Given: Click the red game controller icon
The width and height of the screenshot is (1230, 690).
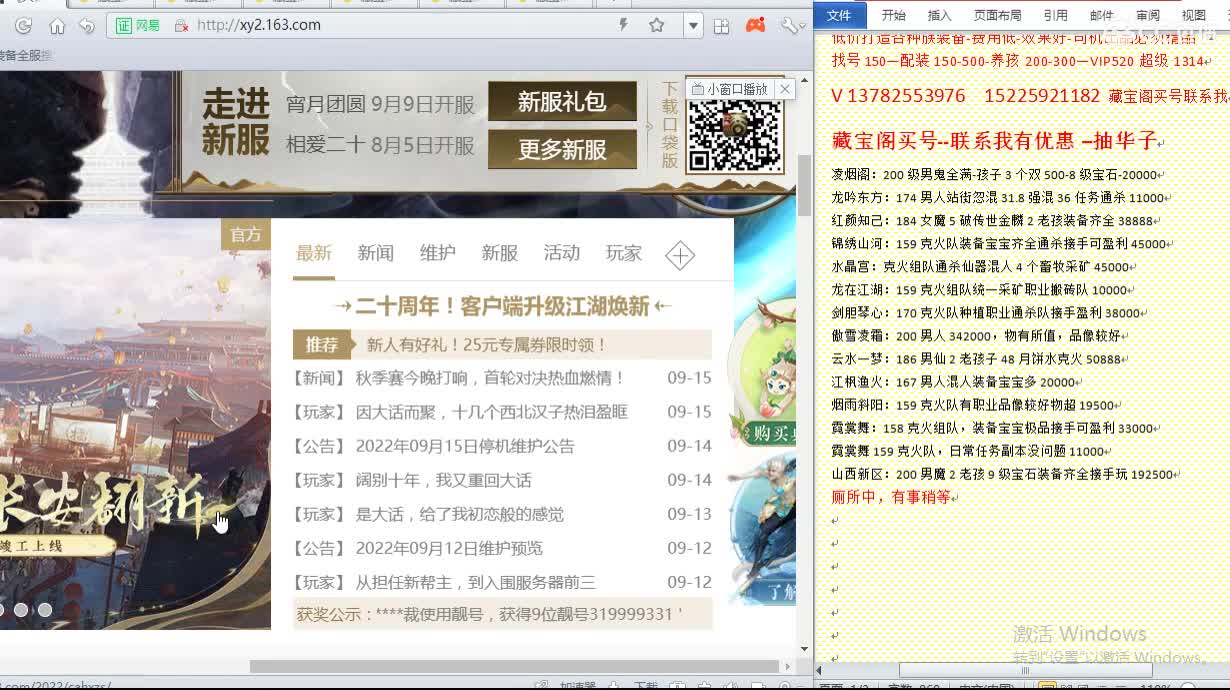Looking at the screenshot, I should tap(755, 25).
